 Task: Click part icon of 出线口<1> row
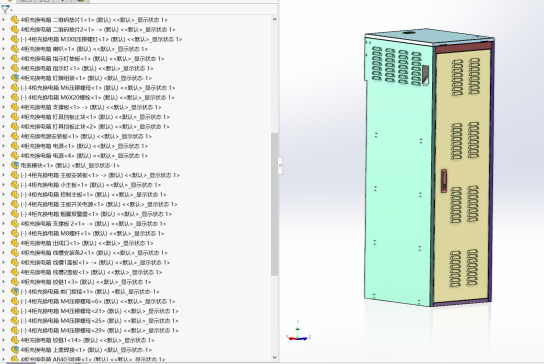pyautogui.click(x=15, y=243)
